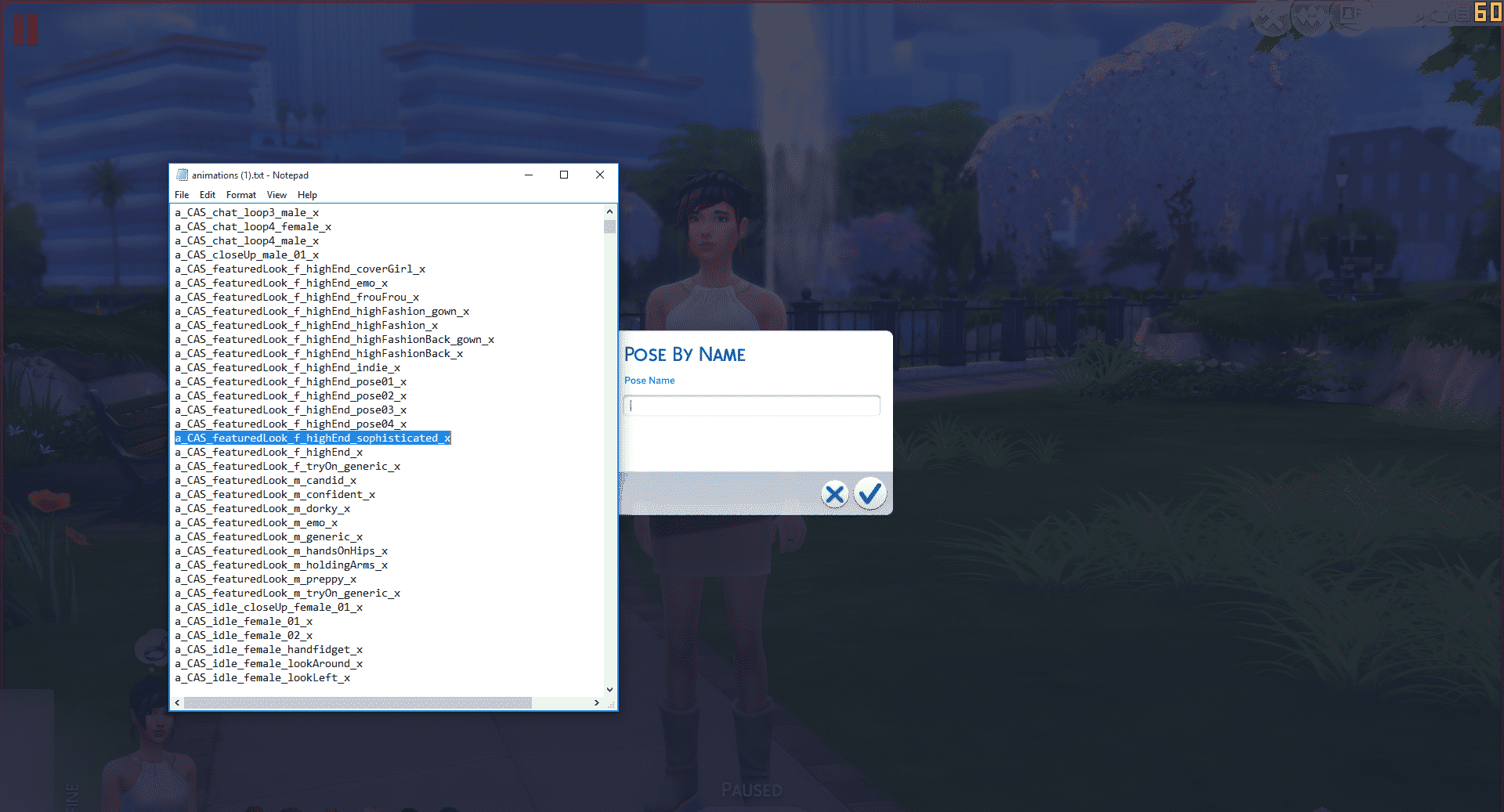Screen dimensions: 1504x812
Task: Open the View menu in Notepad
Action: pyautogui.click(x=277, y=195)
